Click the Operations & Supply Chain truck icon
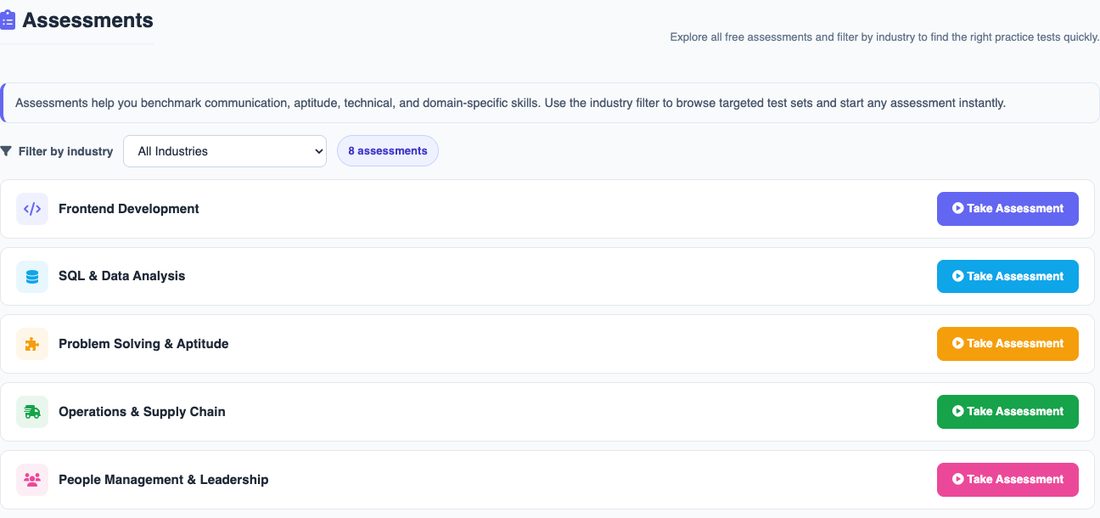Image resolution: width=1100 pixels, height=518 pixels. click(32, 412)
